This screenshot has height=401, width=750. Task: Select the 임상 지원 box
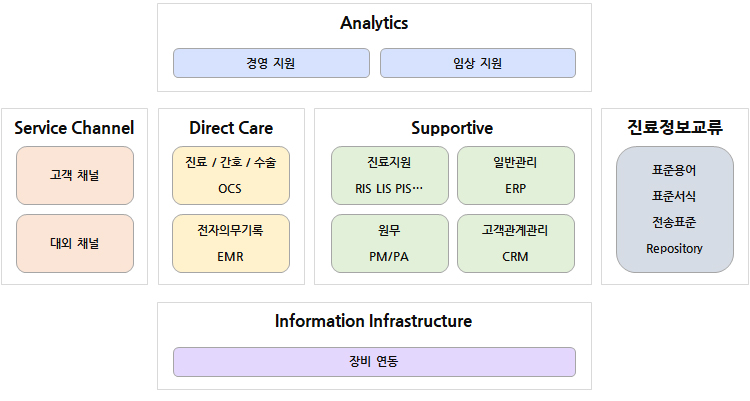pos(478,63)
